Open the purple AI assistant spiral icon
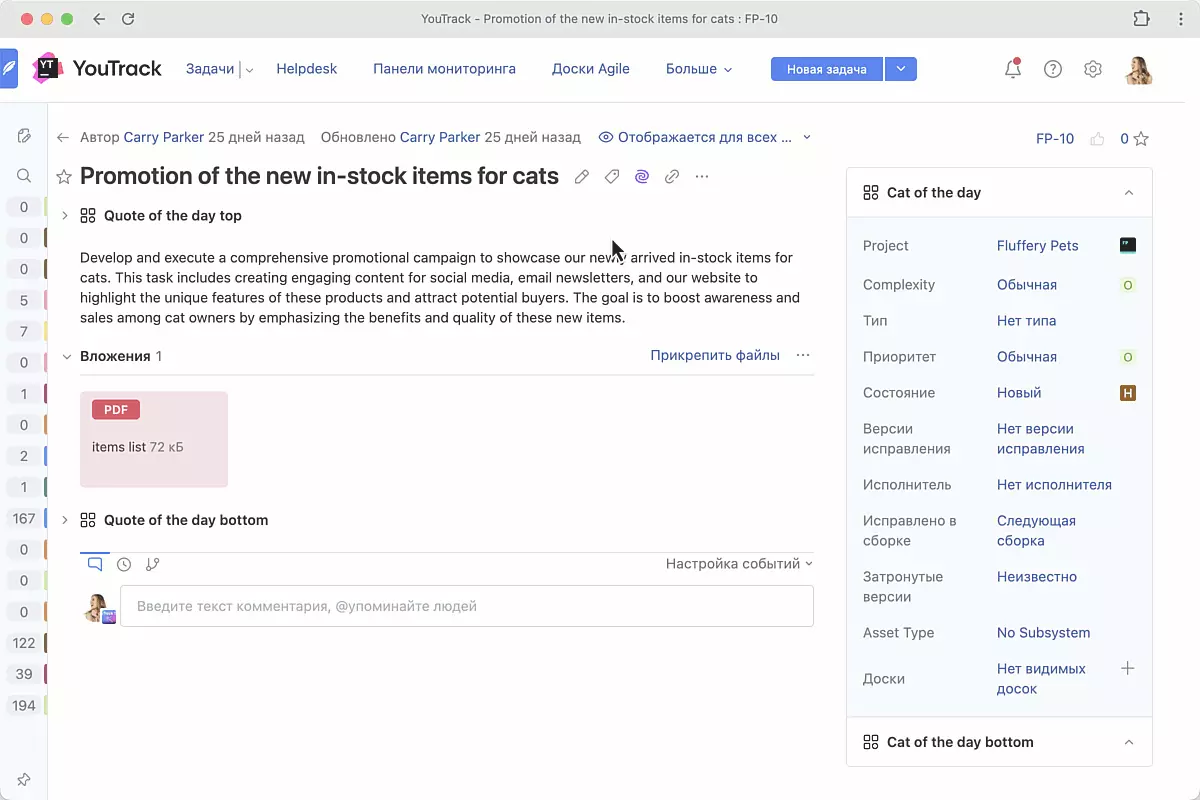Image resolution: width=1200 pixels, height=800 pixels. pyautogui.click(x=642, y=177)
